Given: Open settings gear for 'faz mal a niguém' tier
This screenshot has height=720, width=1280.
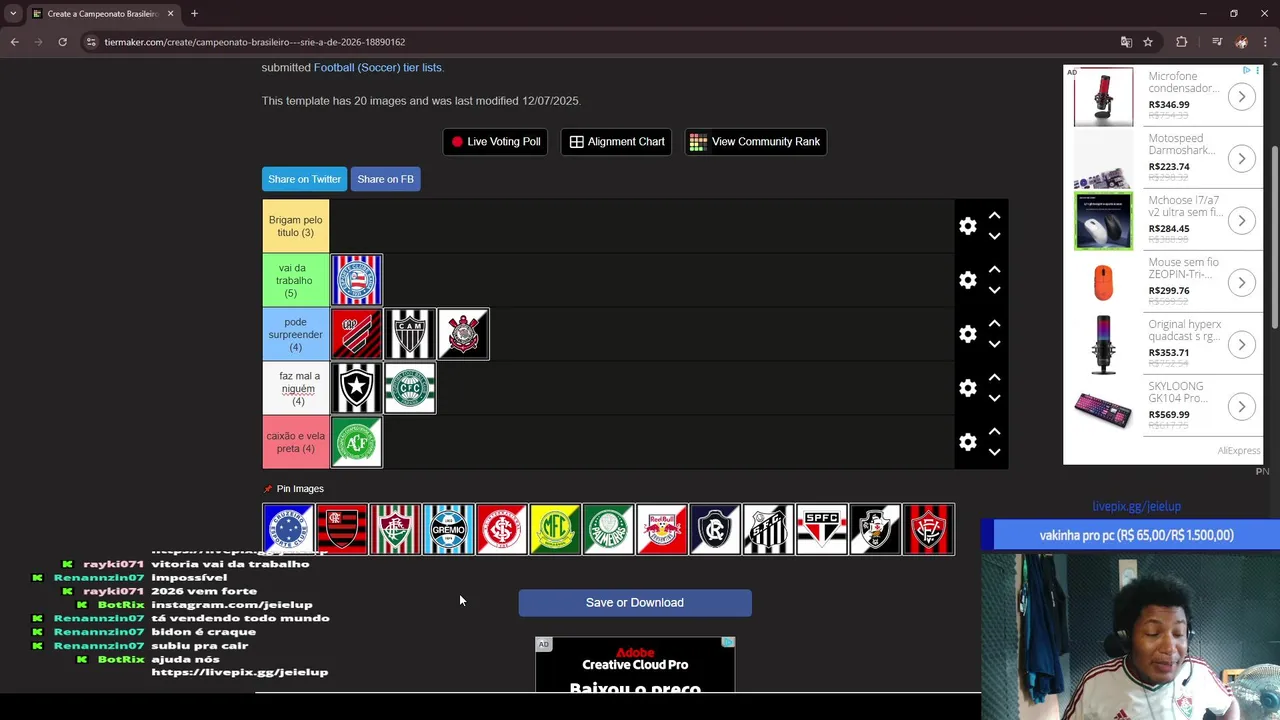Looking at the screenshot, I should (967, 388).
